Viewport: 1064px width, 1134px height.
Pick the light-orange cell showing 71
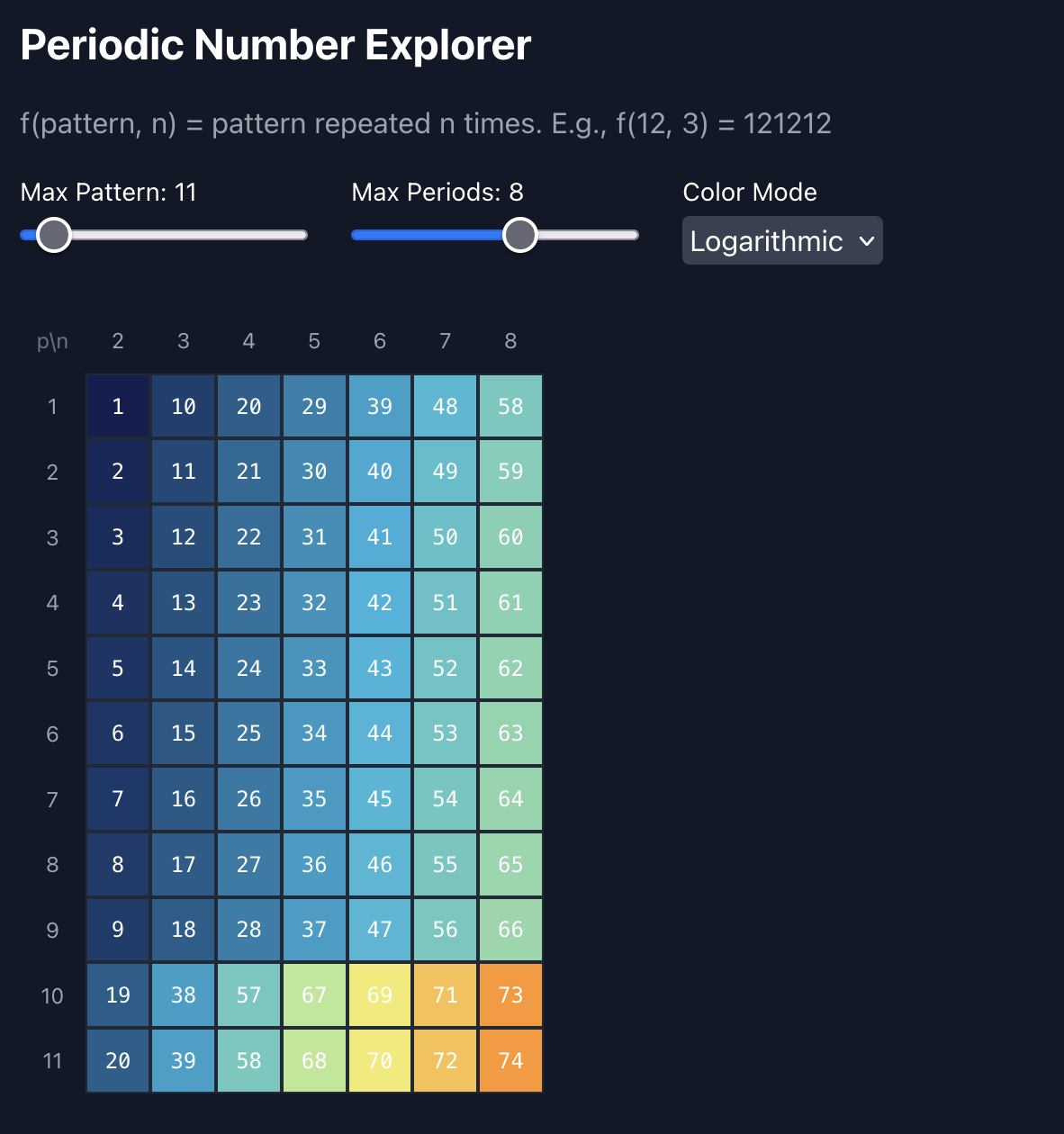(446, 995)
